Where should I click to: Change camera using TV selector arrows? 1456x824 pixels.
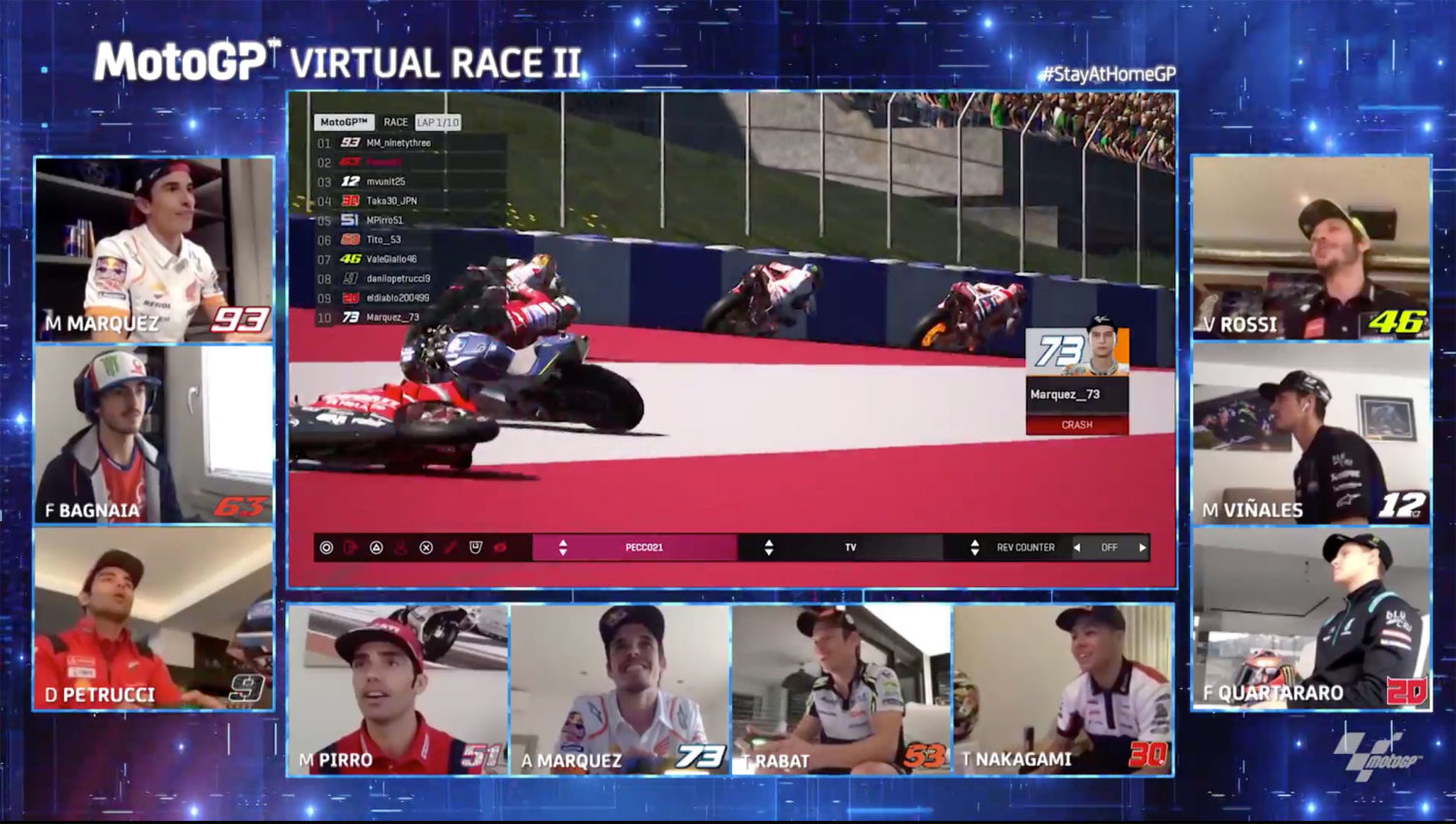tap(769, 547)
